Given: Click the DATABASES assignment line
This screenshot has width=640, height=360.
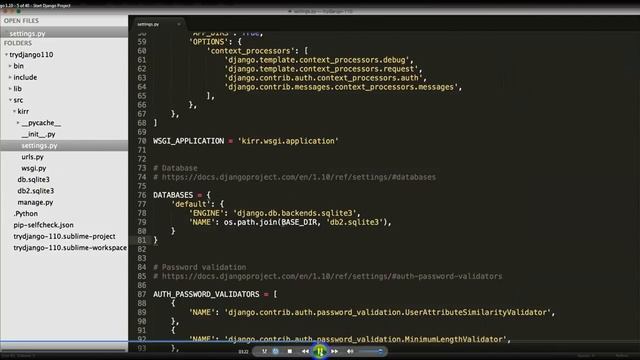Looking at the screenshot, I should pos(182,195).
